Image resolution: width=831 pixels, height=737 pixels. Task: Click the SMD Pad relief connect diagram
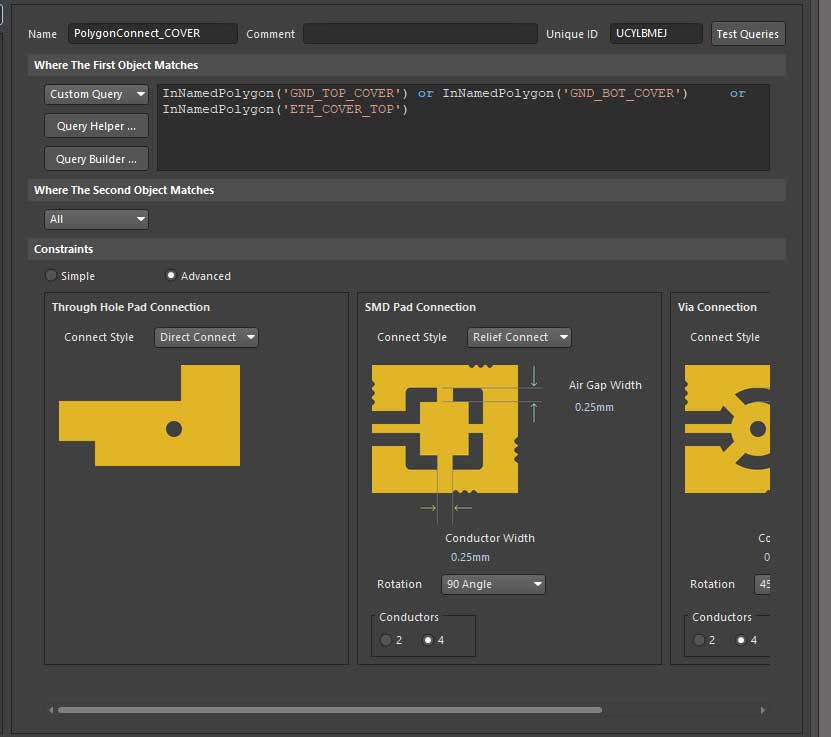point(445,428)
